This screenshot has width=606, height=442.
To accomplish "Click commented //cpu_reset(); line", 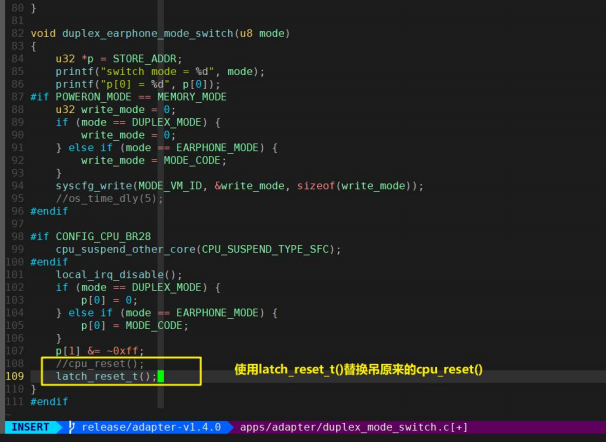I will (100, 364).
